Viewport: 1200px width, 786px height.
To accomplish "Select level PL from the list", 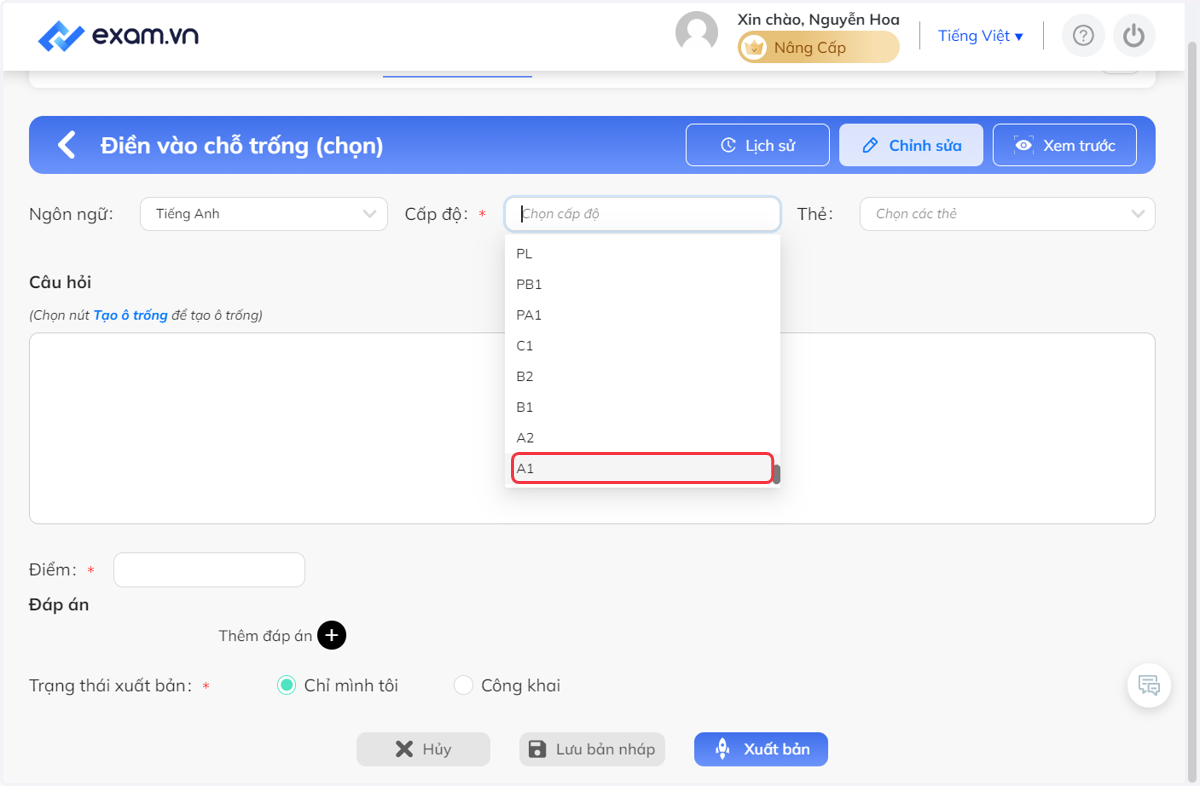I will [640, 254].
